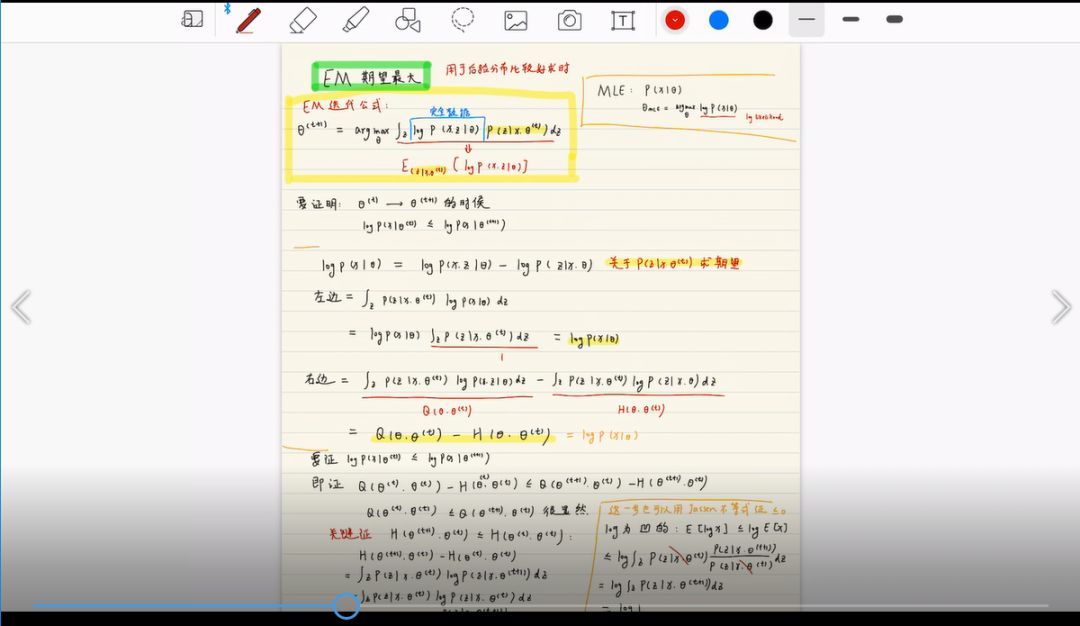Insert an image with the Picture tool
This screenshot has width=1080, height=626.
[x=515, y=21]
